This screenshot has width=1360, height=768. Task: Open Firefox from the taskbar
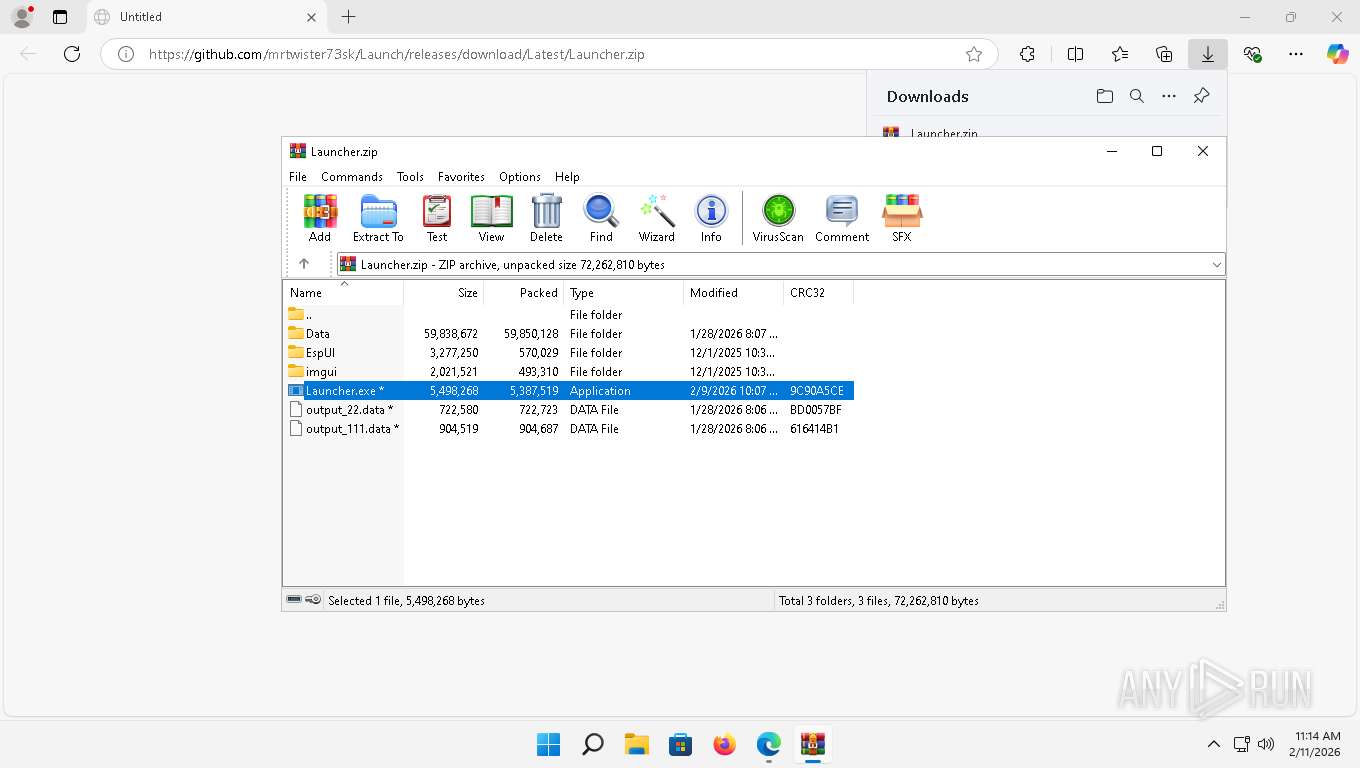click(725, 744)
